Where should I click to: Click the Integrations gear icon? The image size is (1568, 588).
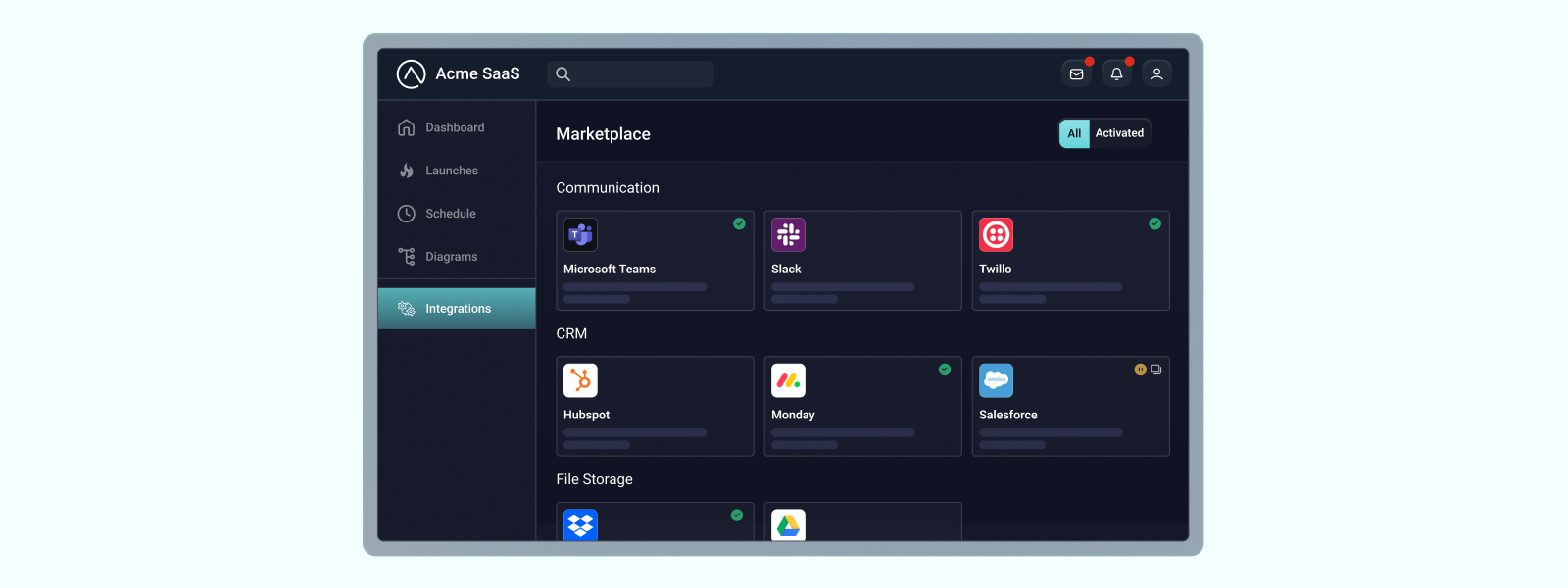click(406, 309)
